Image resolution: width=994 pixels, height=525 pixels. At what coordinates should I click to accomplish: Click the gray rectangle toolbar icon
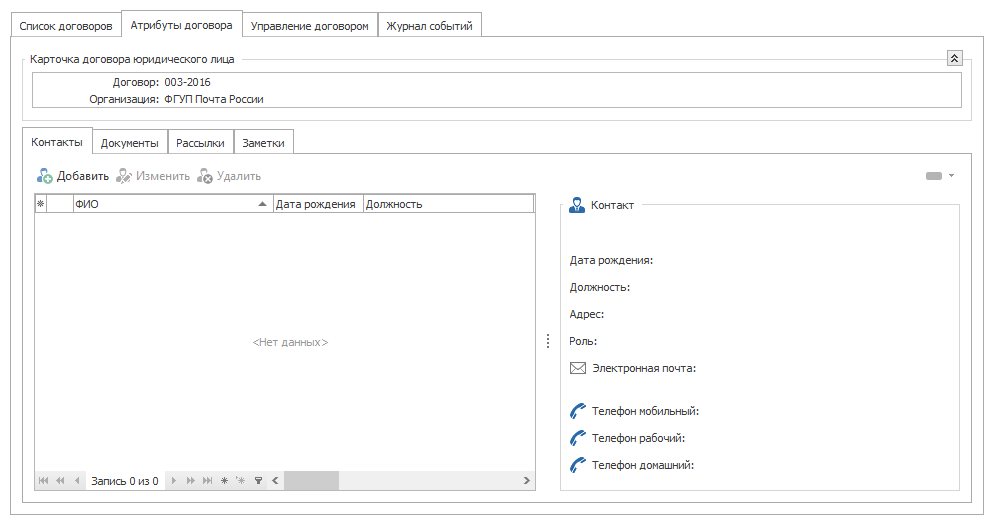point(934,176)
